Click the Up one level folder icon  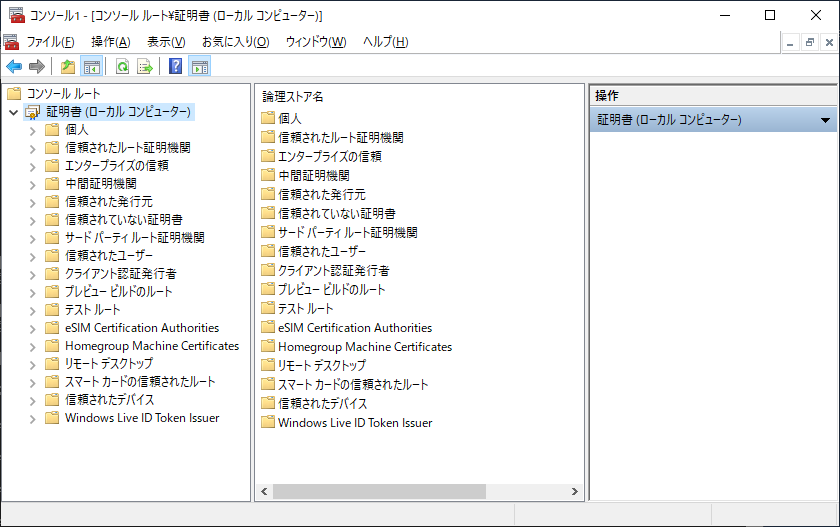pyautogui.click(x=68, y=67)
